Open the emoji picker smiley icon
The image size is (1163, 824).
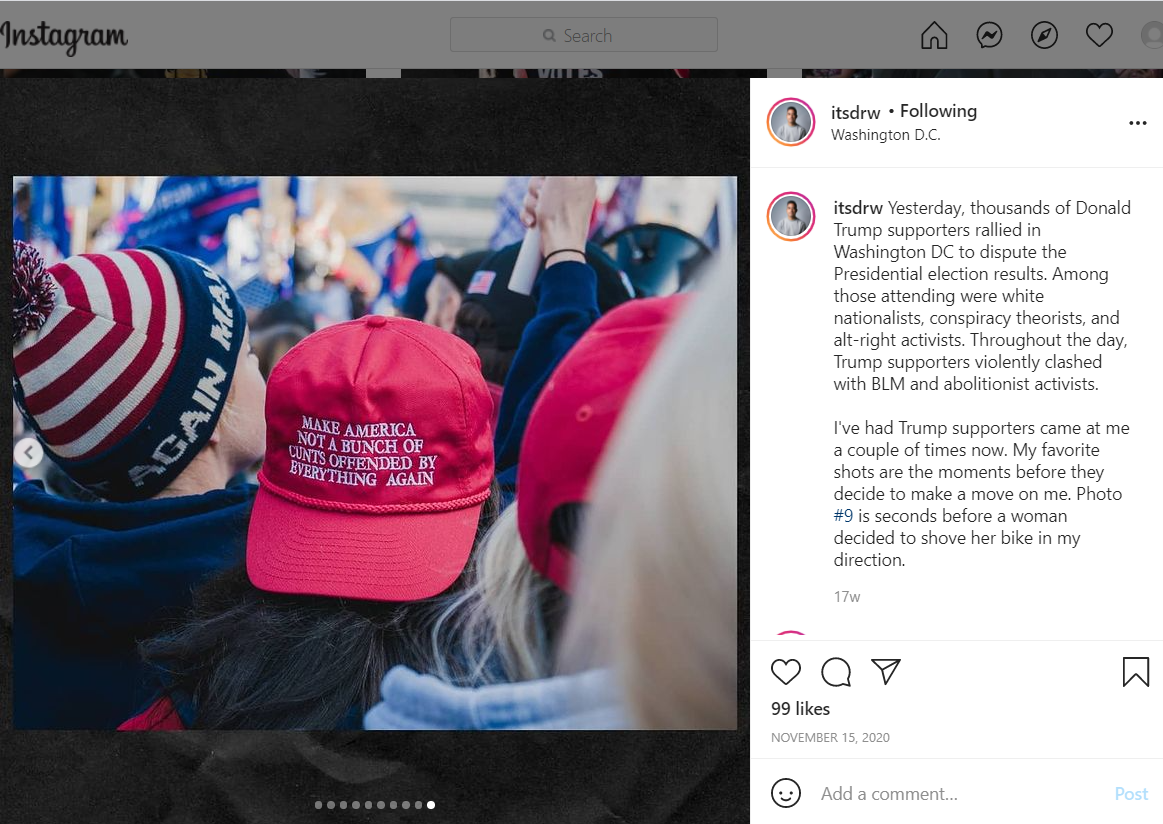785,793
